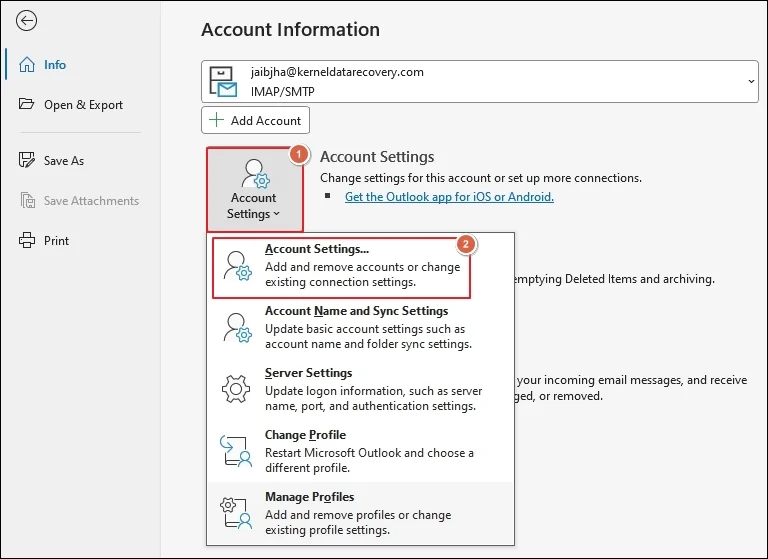Click the Info home icon

(27, 64)
